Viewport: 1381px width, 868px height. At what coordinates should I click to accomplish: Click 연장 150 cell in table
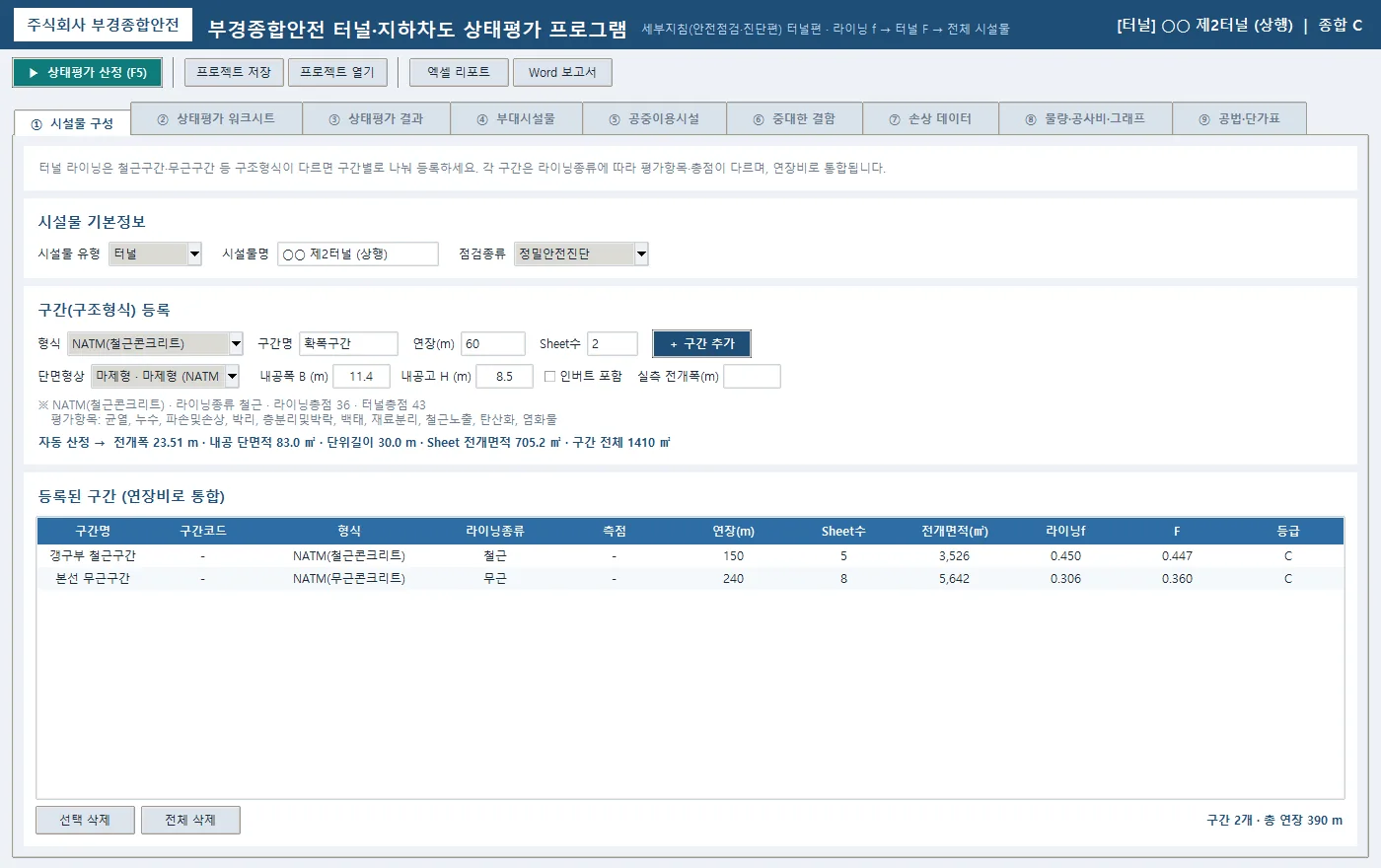(x=734, y=556)
